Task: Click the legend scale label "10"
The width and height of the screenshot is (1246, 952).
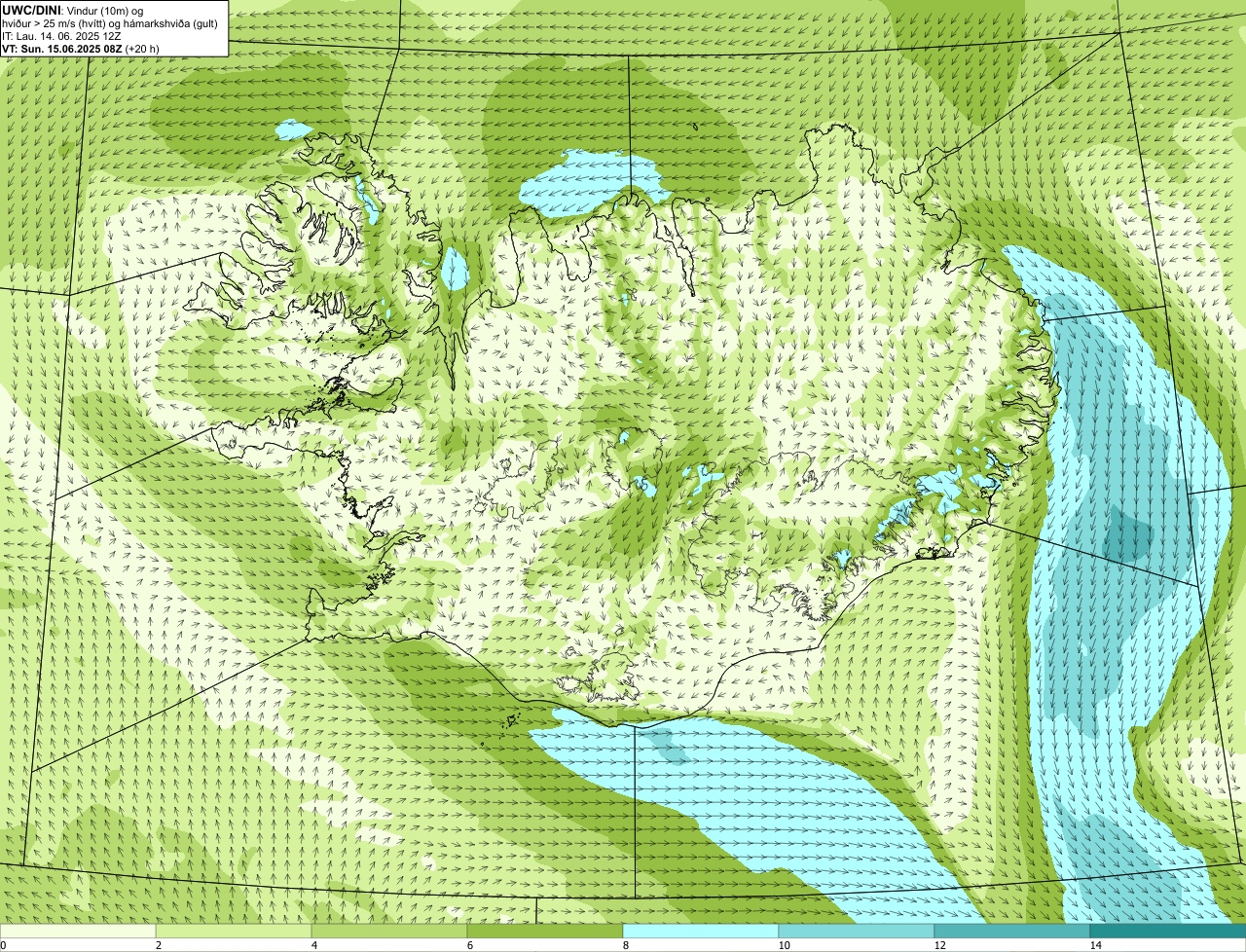Action: coord(784,945)
